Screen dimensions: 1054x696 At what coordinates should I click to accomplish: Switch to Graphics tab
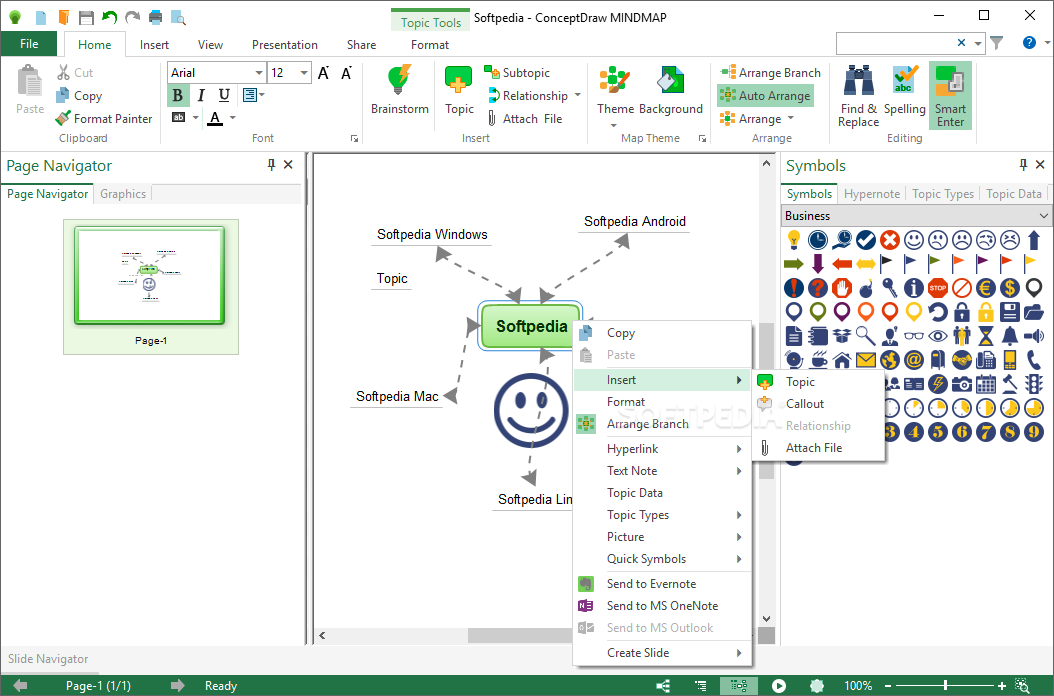[x=123, y=194]
